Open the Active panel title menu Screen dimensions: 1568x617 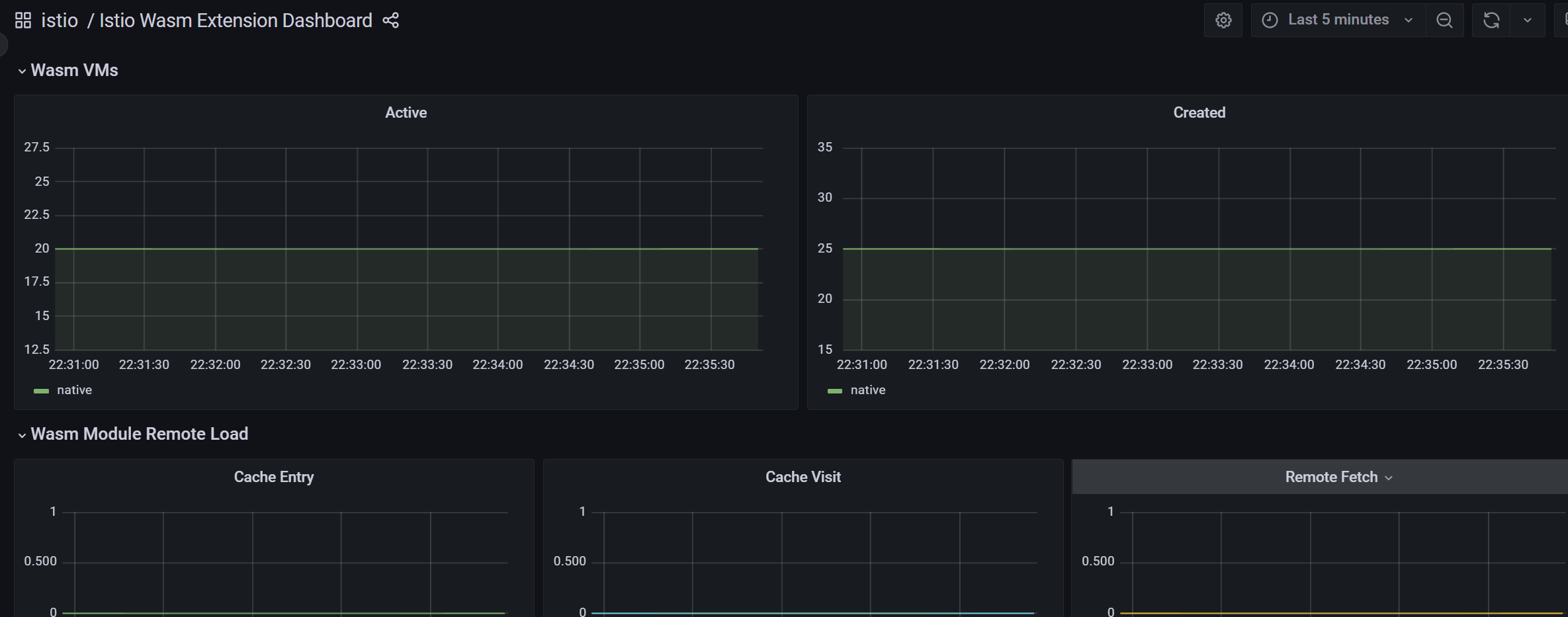click(406, 112)
